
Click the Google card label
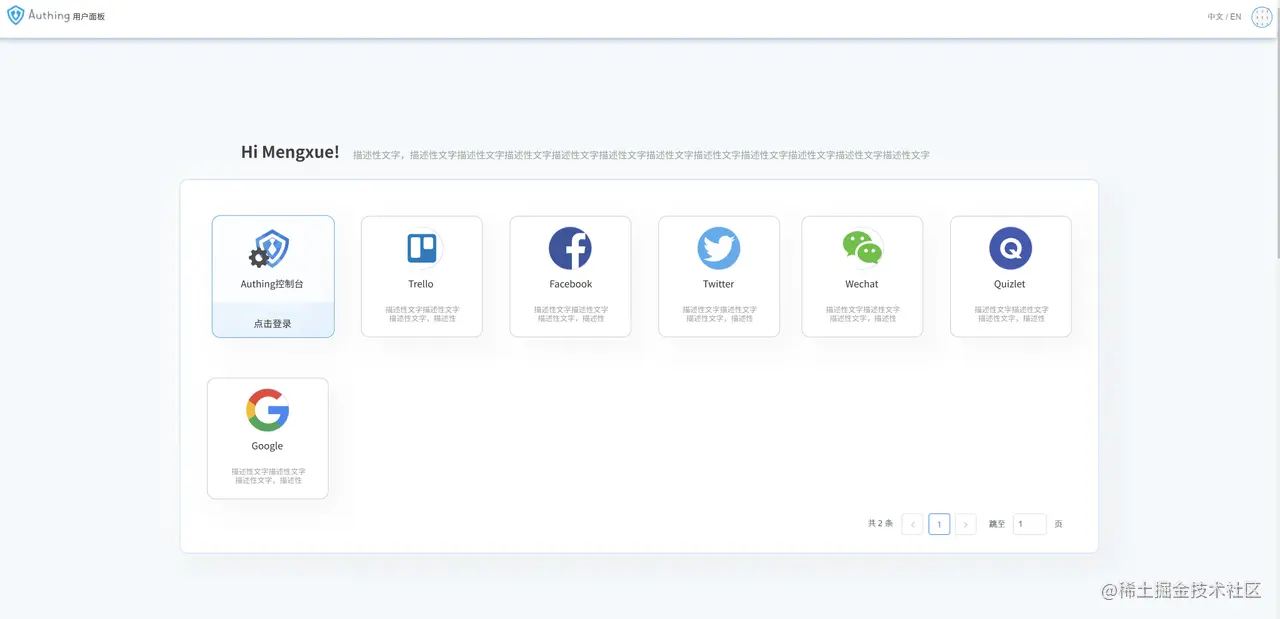coord(267,446)
